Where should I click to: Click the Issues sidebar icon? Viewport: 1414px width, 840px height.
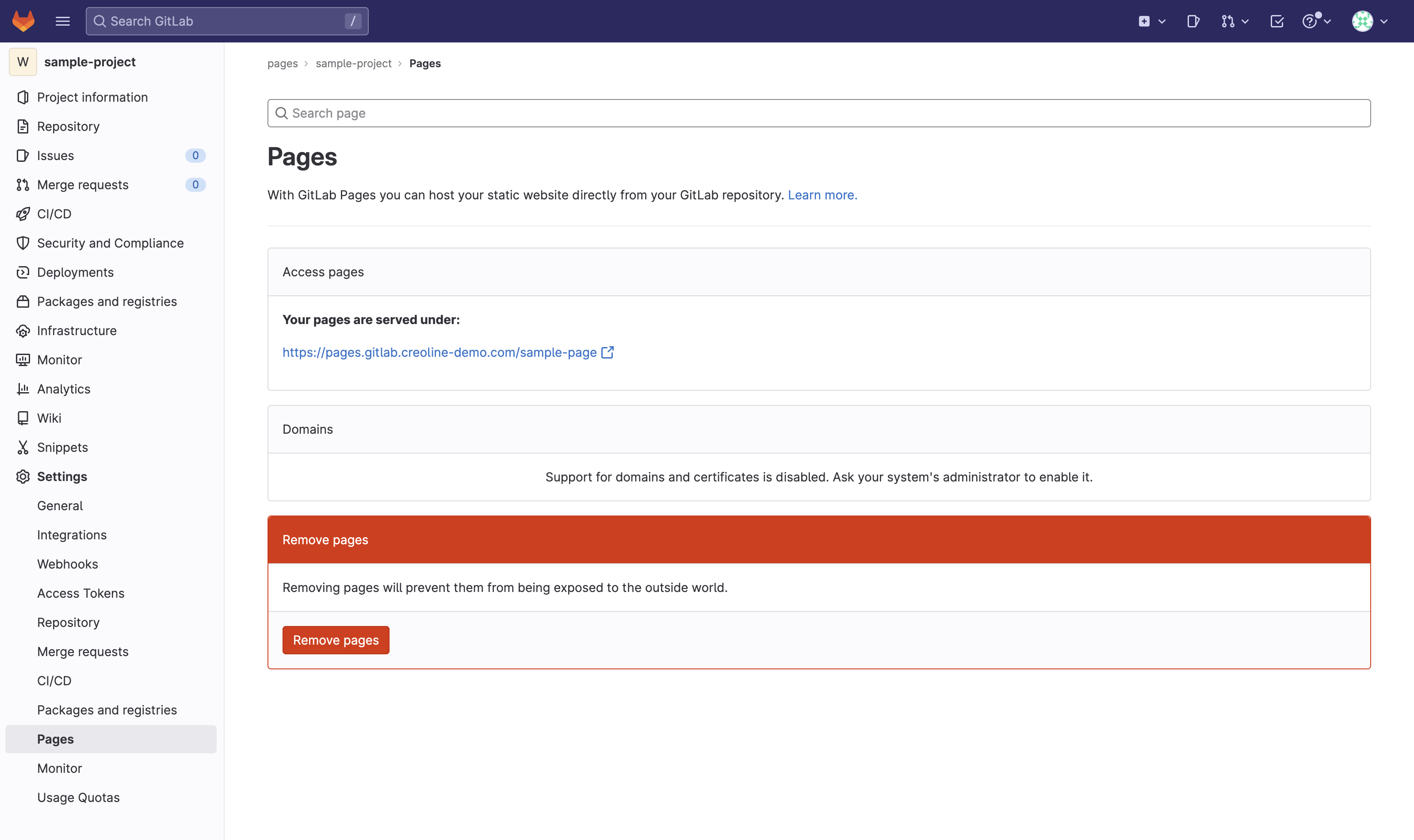click(23, 156)
